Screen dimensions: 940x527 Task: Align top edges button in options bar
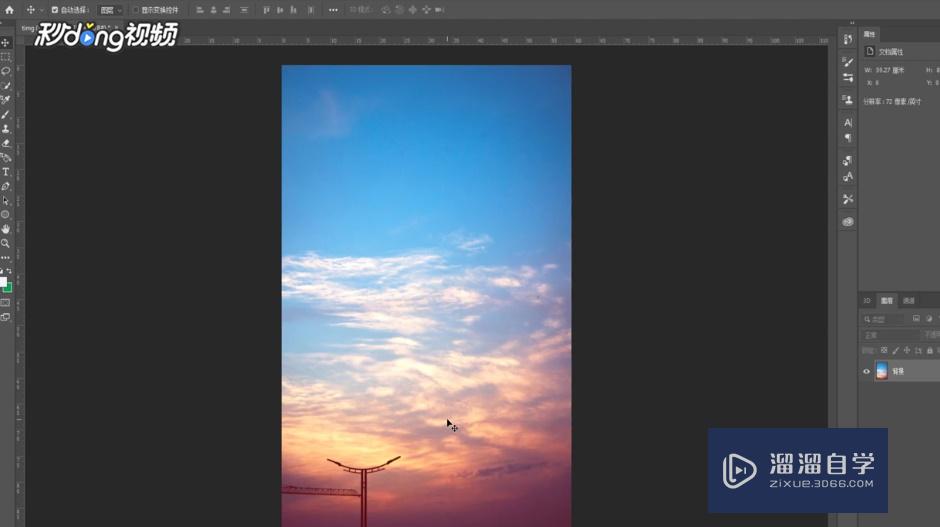[x=266, y=10]
